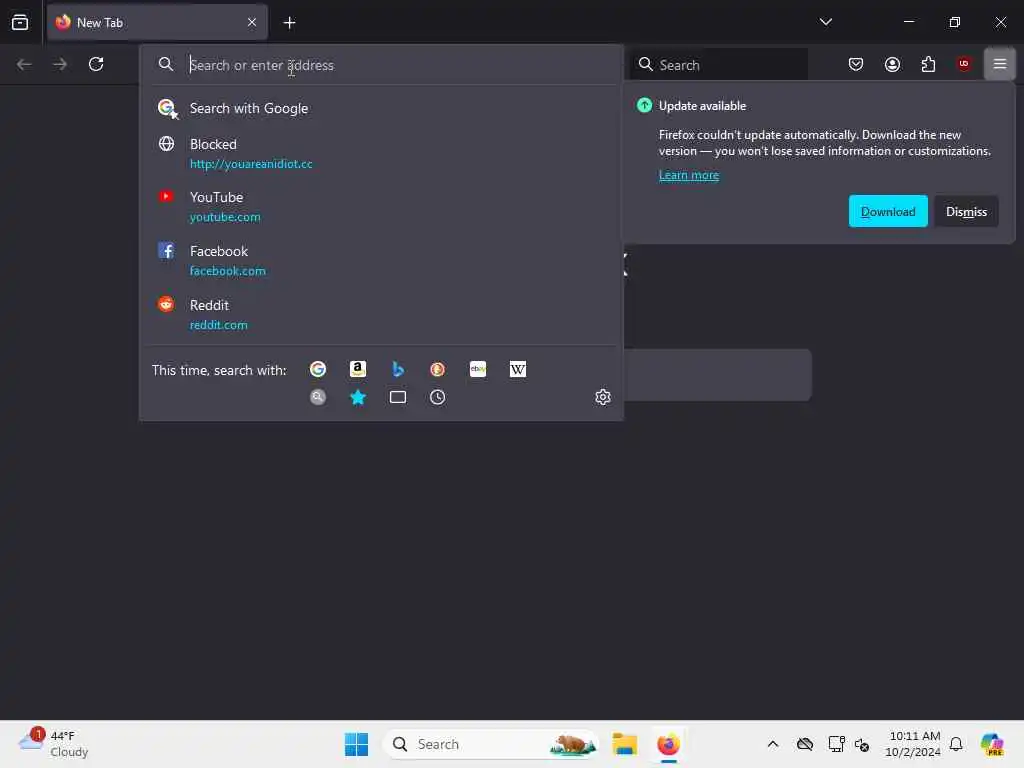Open File Explorer from taskbar
1024x768 pixels.
[624, 744]
